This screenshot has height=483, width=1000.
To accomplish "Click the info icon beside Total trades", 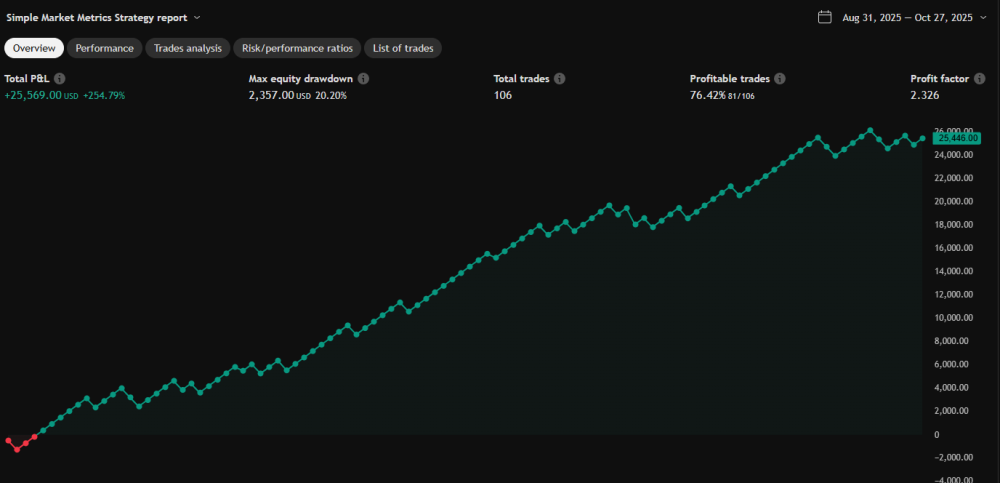I will (x=560, y=78).
